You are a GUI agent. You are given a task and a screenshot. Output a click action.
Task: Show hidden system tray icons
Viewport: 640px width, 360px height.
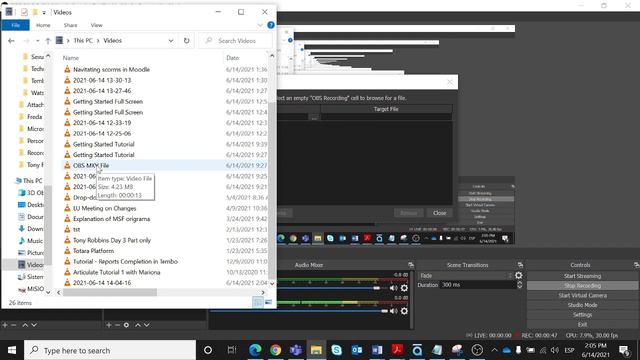pyautogui.click(x=494, y=350)
